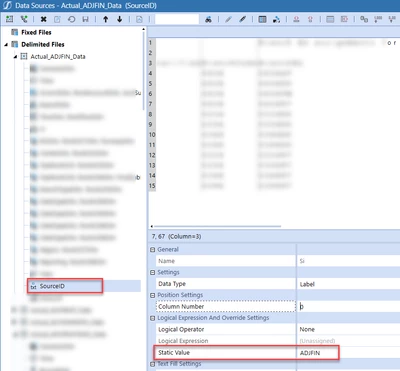Screen dimensions: 400x371
Task: Collapse the Settings property section
Action: [152, 272]
